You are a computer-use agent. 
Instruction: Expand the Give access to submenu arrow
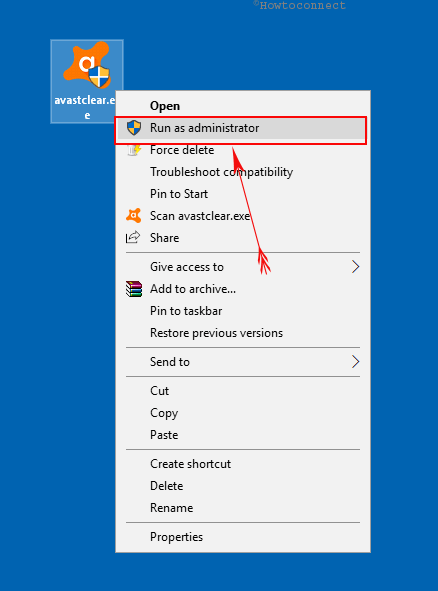point(355,267)
